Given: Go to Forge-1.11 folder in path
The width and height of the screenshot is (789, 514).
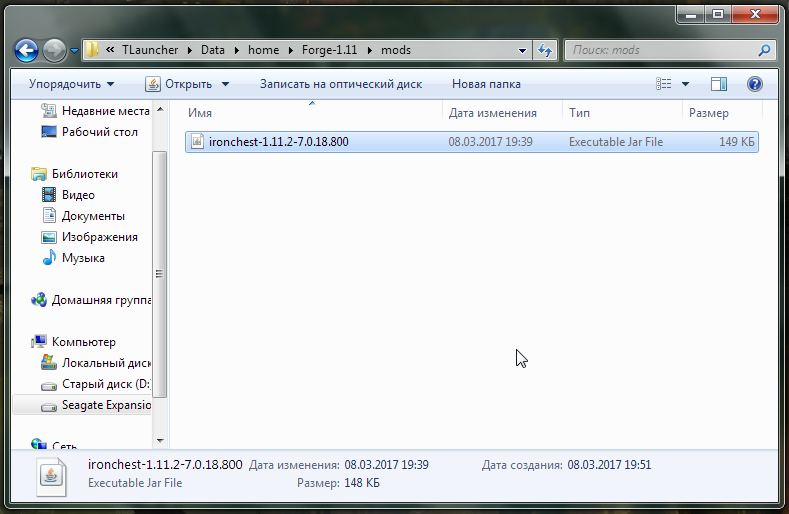Looking at the screenshot, I should pyautogui.click(x=329, y=50).
